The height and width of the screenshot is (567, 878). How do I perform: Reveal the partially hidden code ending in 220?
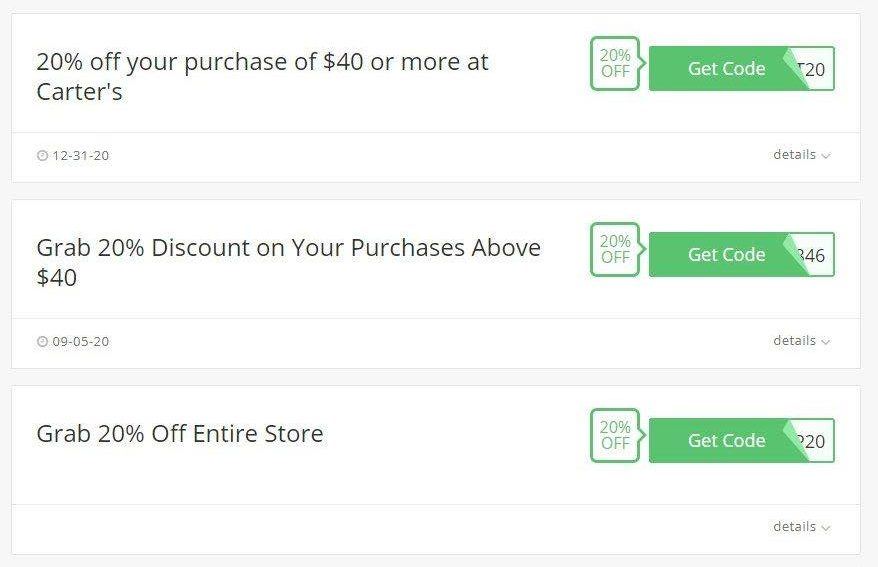(x=815, y=441)
